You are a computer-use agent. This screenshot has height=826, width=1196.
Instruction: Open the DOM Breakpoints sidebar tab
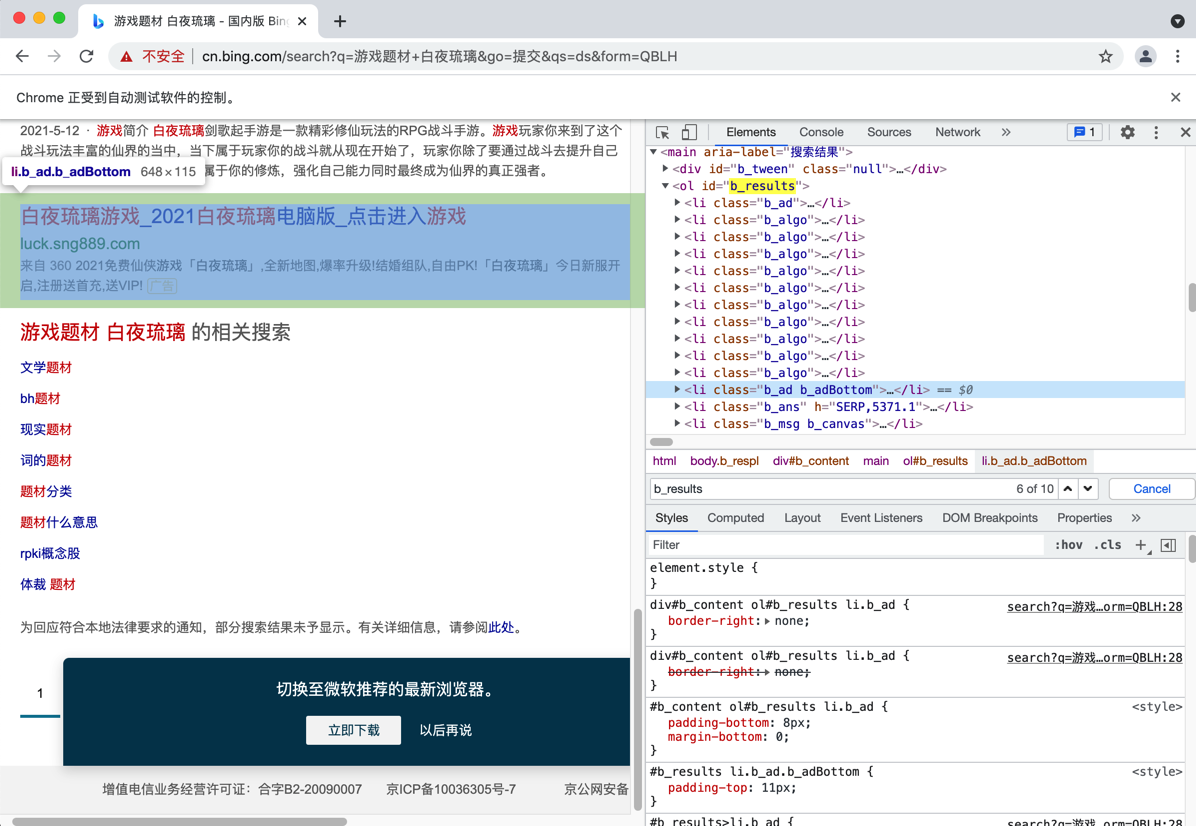989,518
